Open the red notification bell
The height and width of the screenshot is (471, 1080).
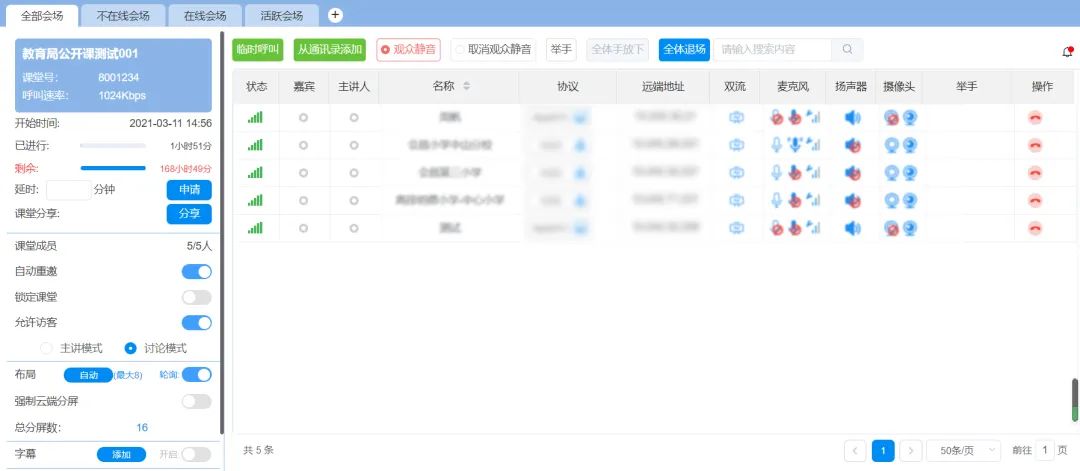pos(1067,51)
